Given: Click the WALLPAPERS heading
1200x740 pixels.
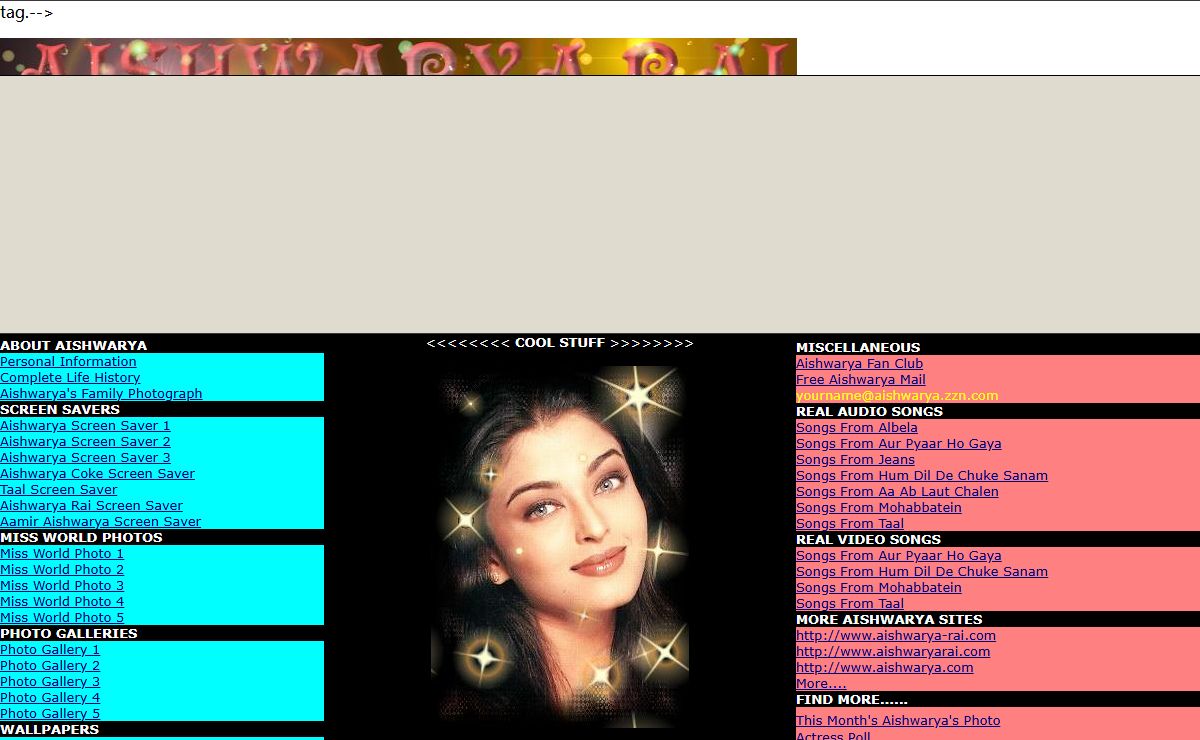Looking at the screenshot, I should tap(49, 730).
